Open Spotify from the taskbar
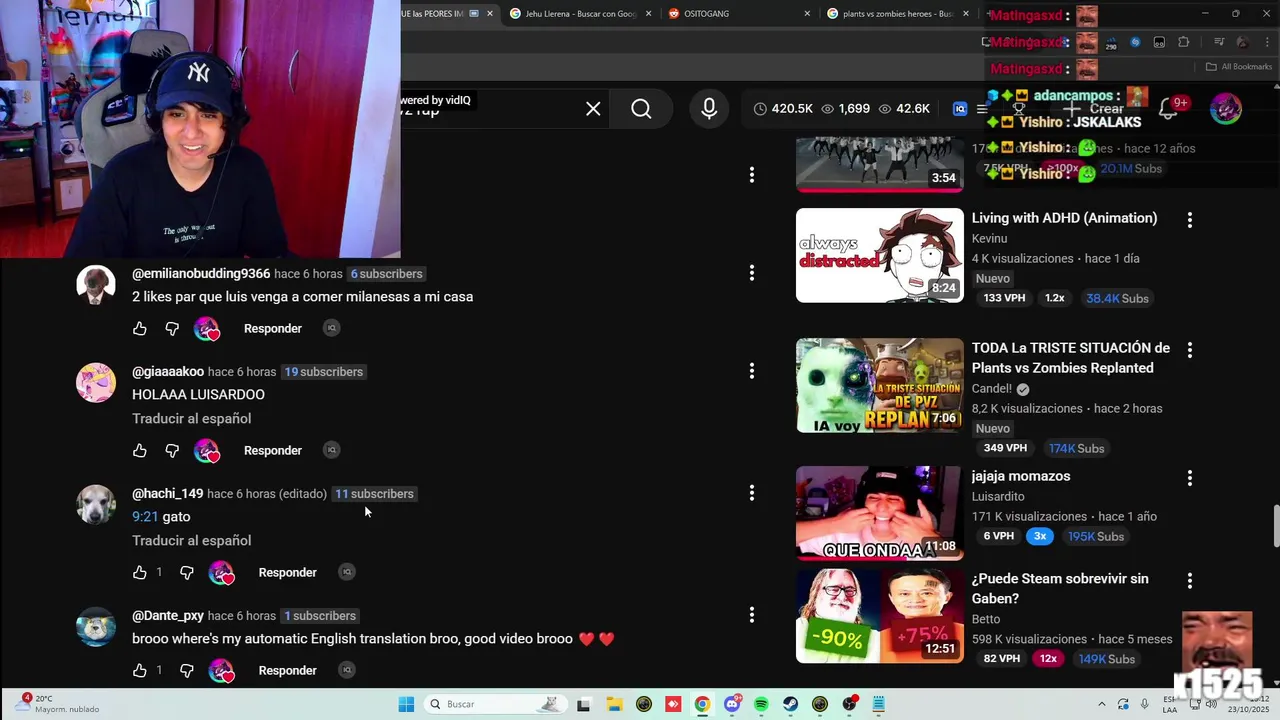The width and height of the screenshot is (1280, 720). tap(761, 704)
